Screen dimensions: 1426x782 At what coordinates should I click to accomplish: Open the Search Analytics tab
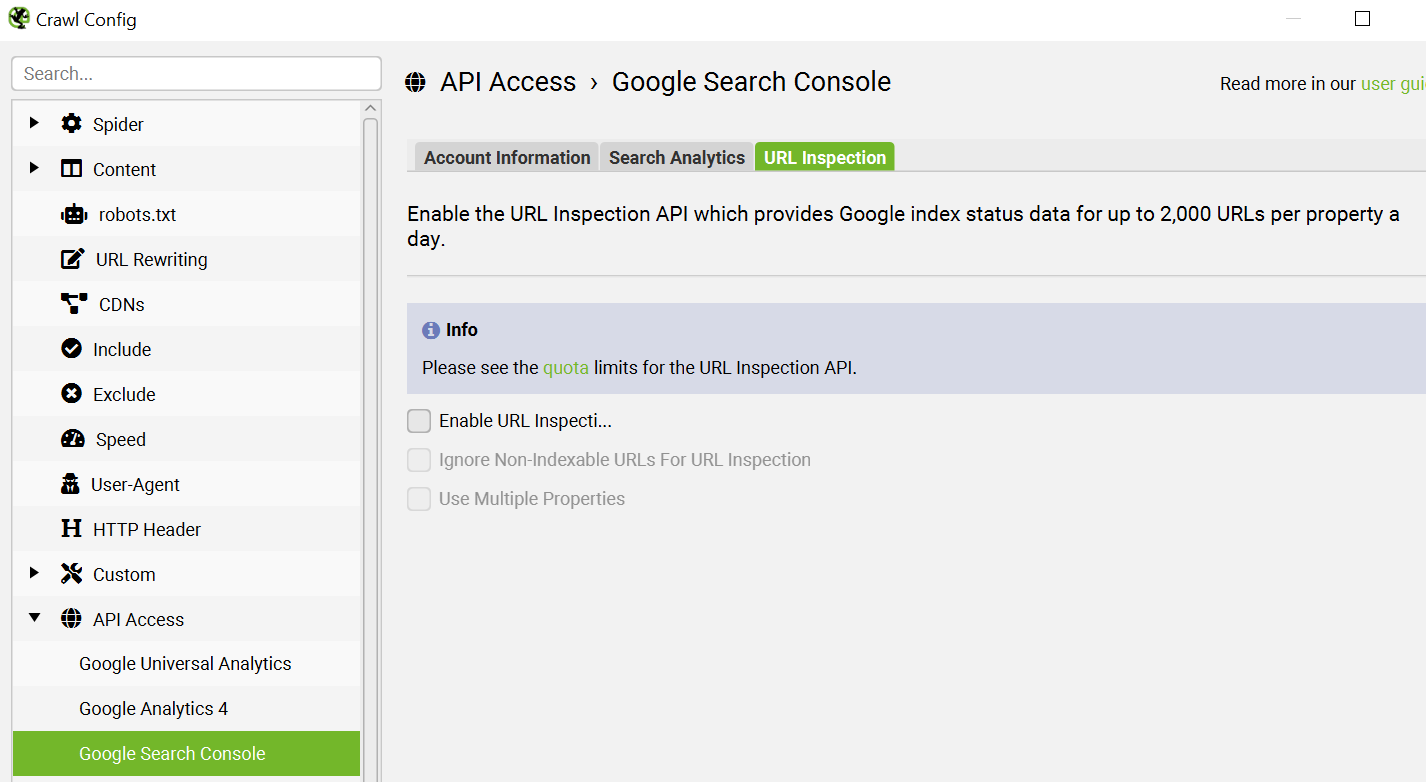click(x=677, y=157)
